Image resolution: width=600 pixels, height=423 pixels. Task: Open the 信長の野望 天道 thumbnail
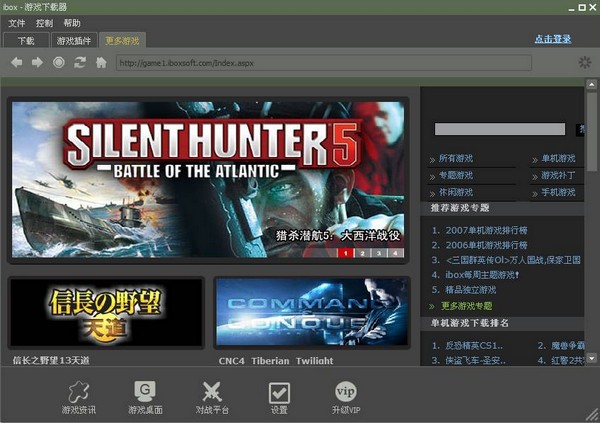coord(106,312)
